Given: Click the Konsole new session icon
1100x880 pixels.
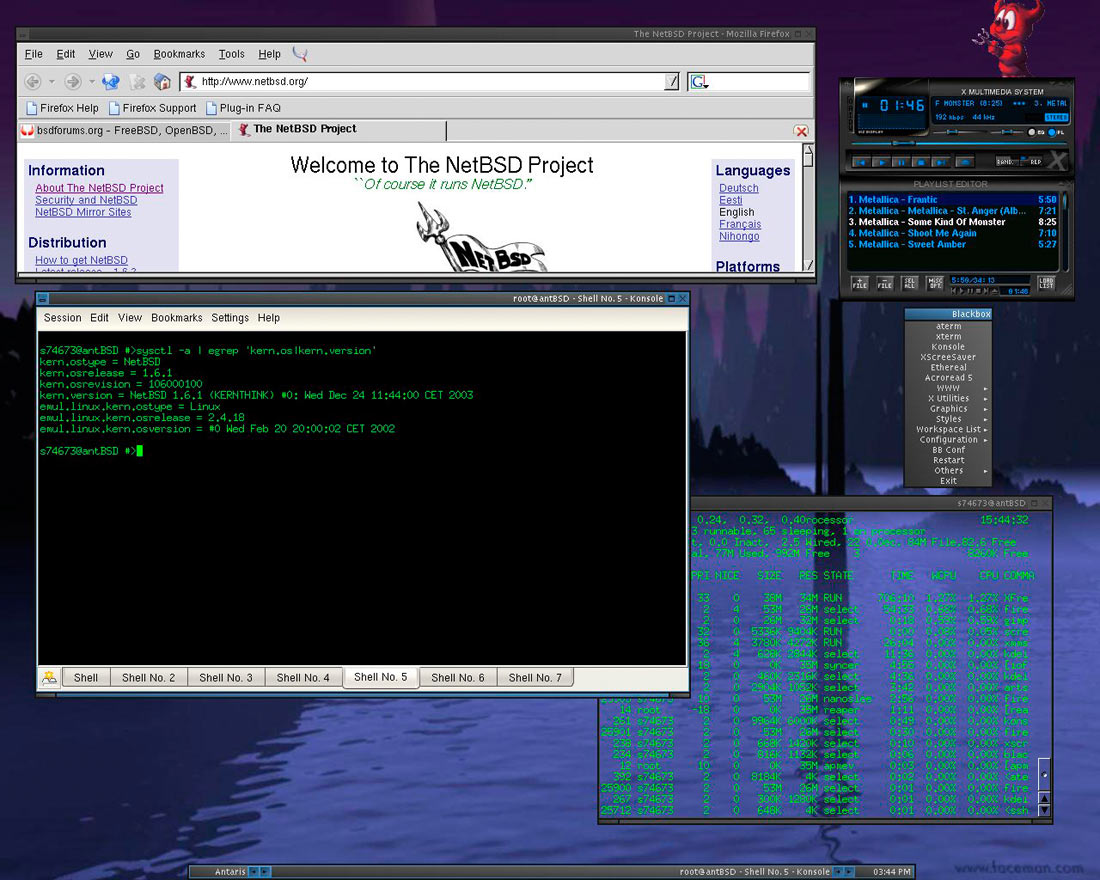Looking at the screenshot, I should click(x=49, y=678).
